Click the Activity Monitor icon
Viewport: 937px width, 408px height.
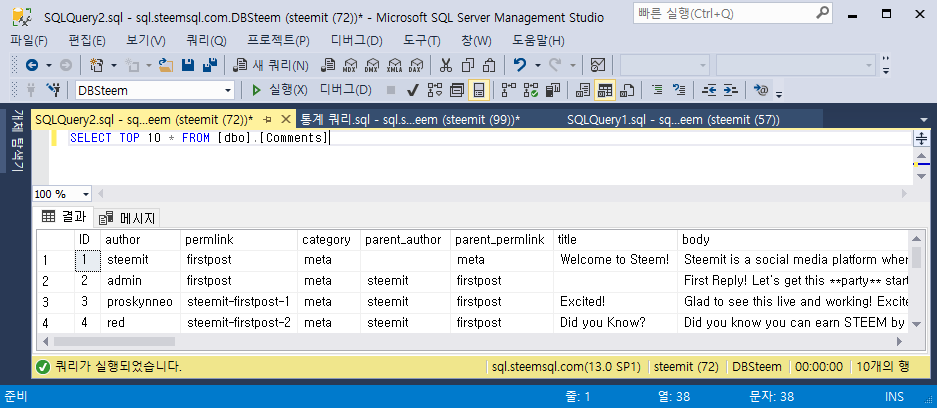tap(598, 65)
